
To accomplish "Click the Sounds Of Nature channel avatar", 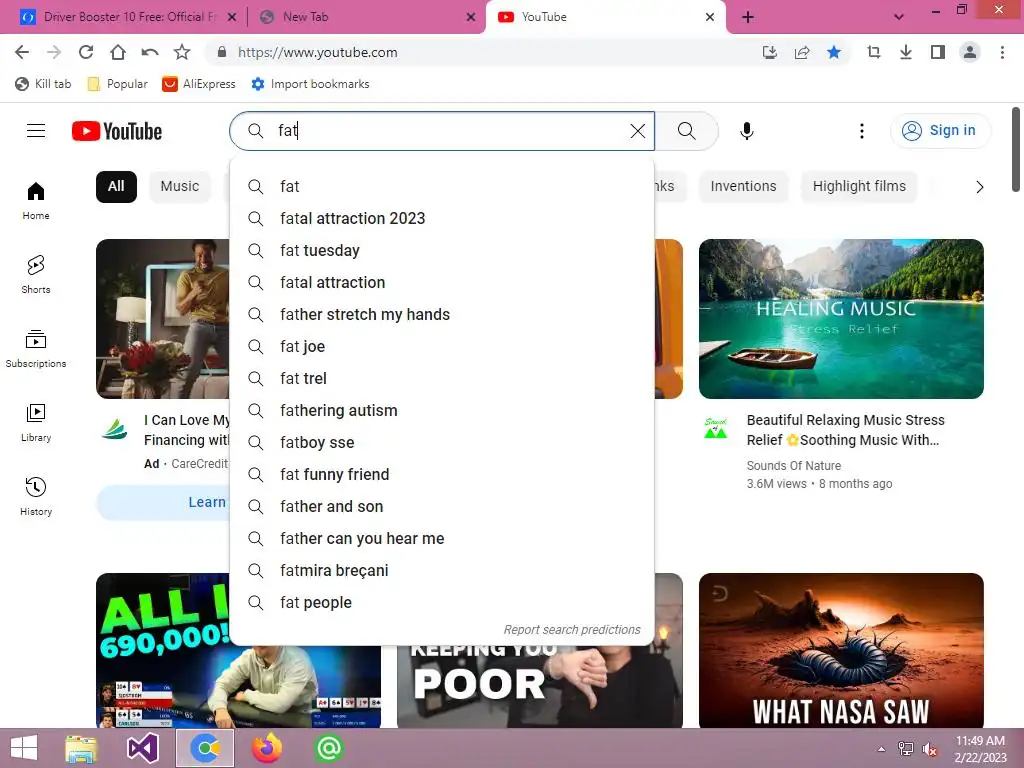I will (x=716, y=428).
